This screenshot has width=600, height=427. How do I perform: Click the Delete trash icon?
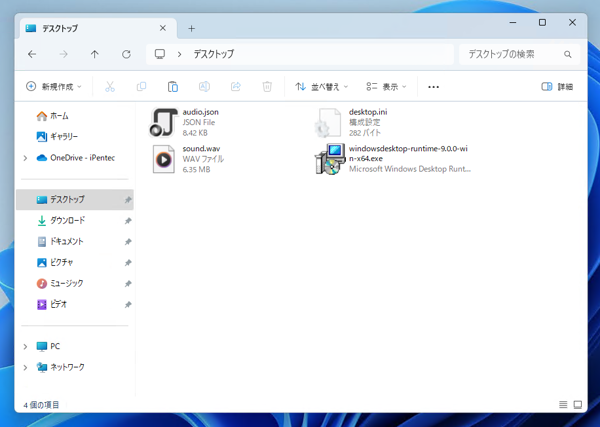[x=267, y=87]
